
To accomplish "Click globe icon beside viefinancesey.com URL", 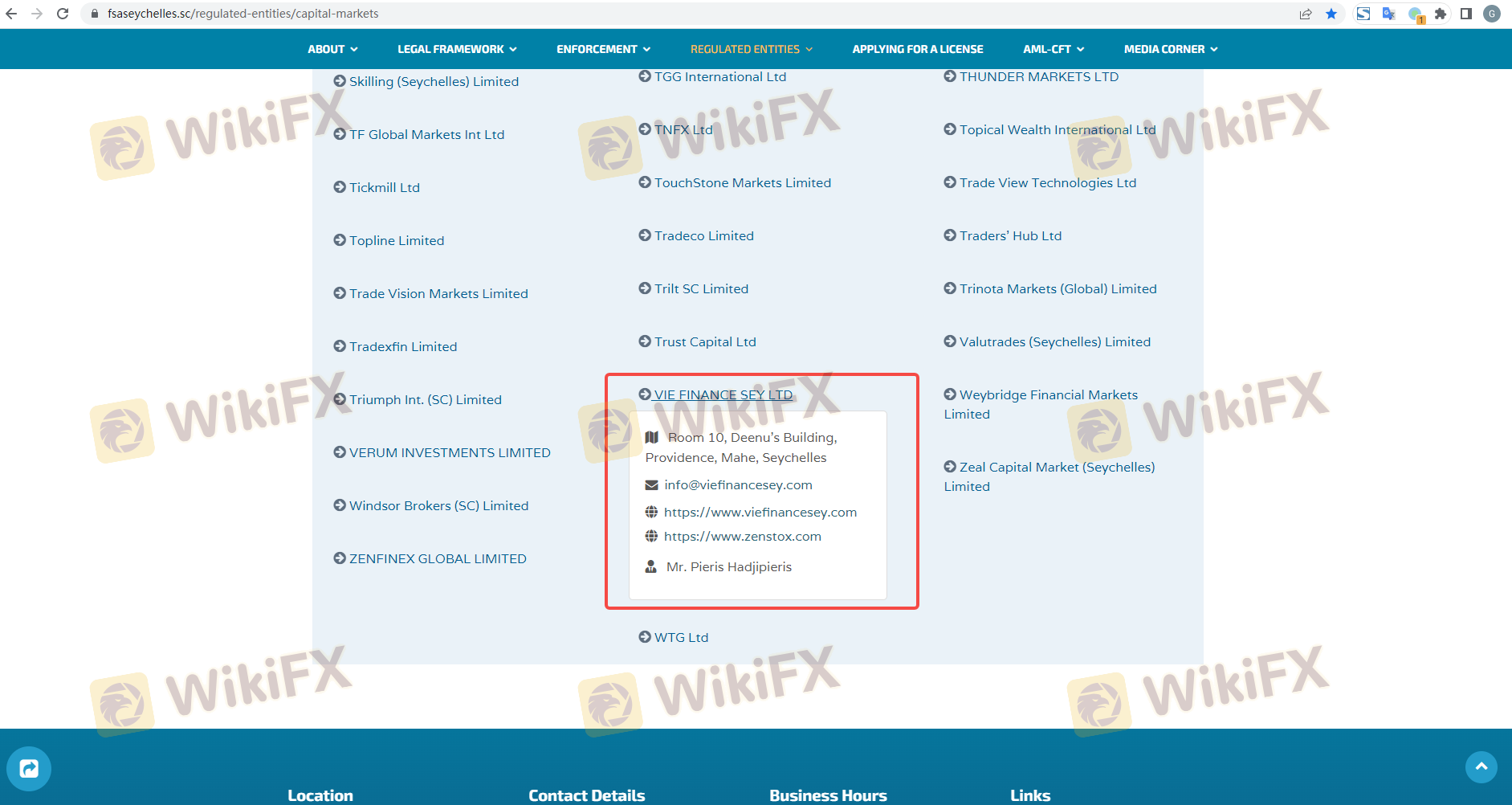I will pos(651,513).
